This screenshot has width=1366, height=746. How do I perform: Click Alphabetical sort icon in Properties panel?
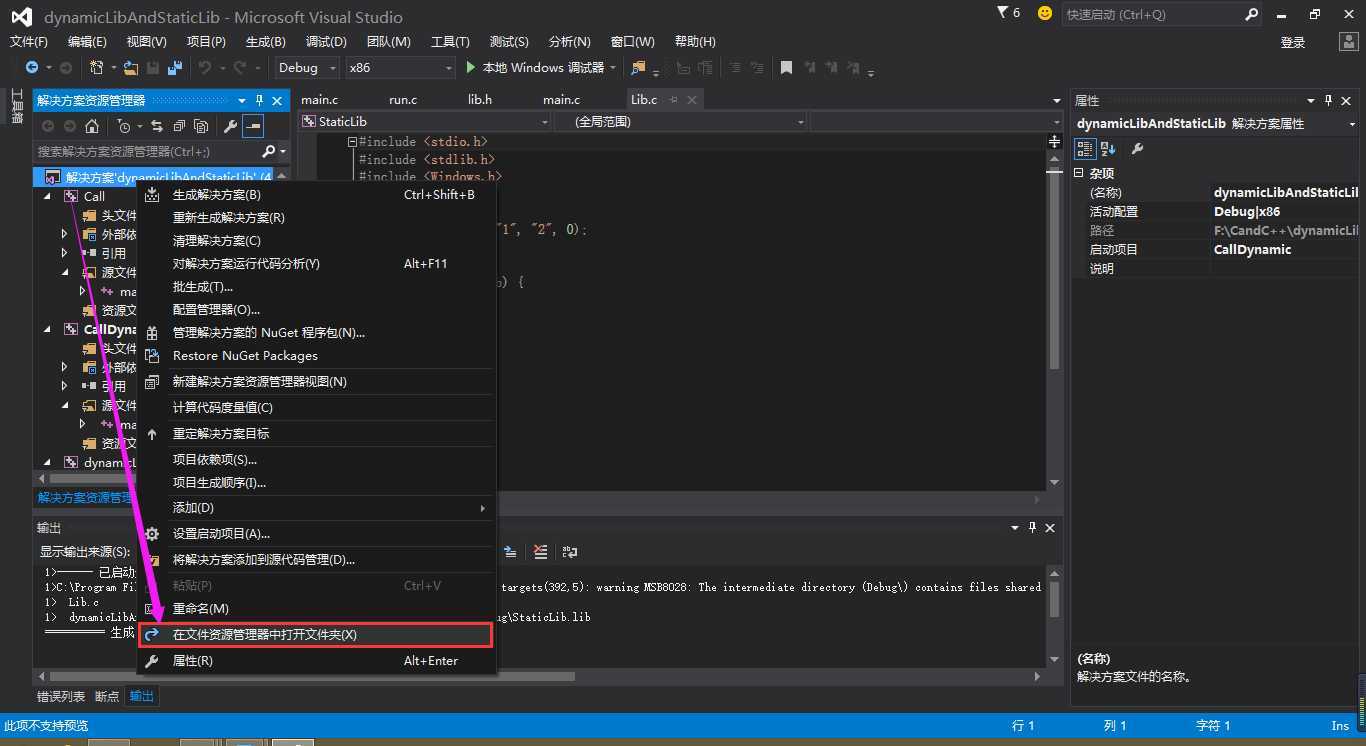(x=1108, y=149)
